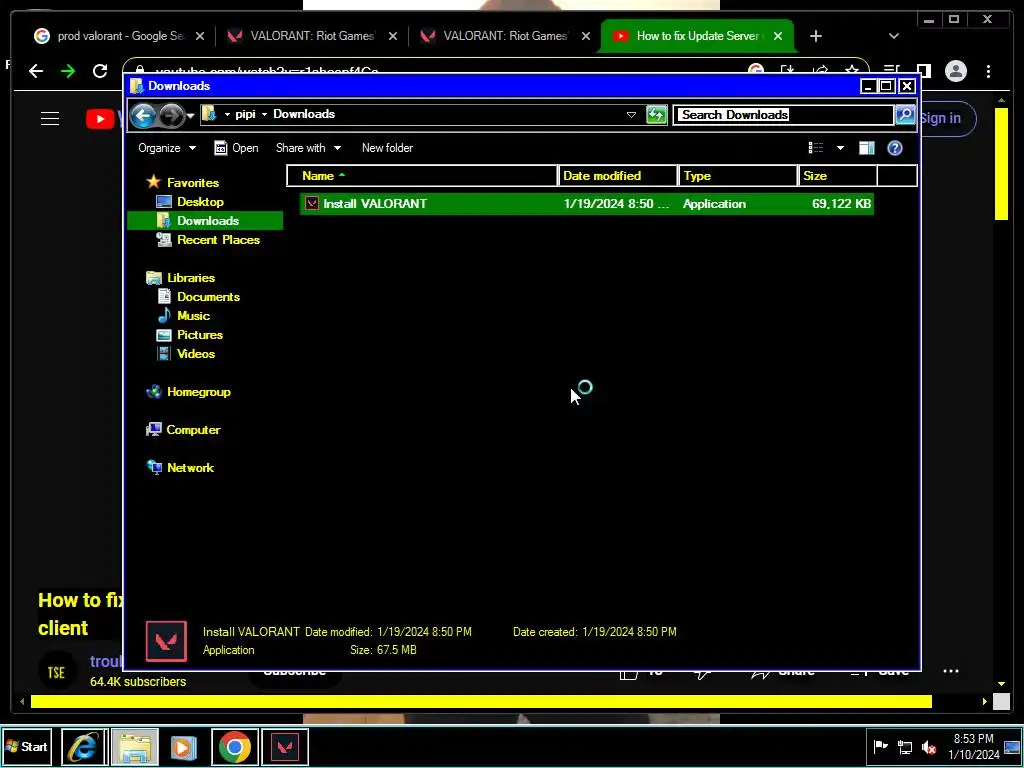Open the Start menu
The width and height of the screenshot is (1024, 768).
[27, 746]
